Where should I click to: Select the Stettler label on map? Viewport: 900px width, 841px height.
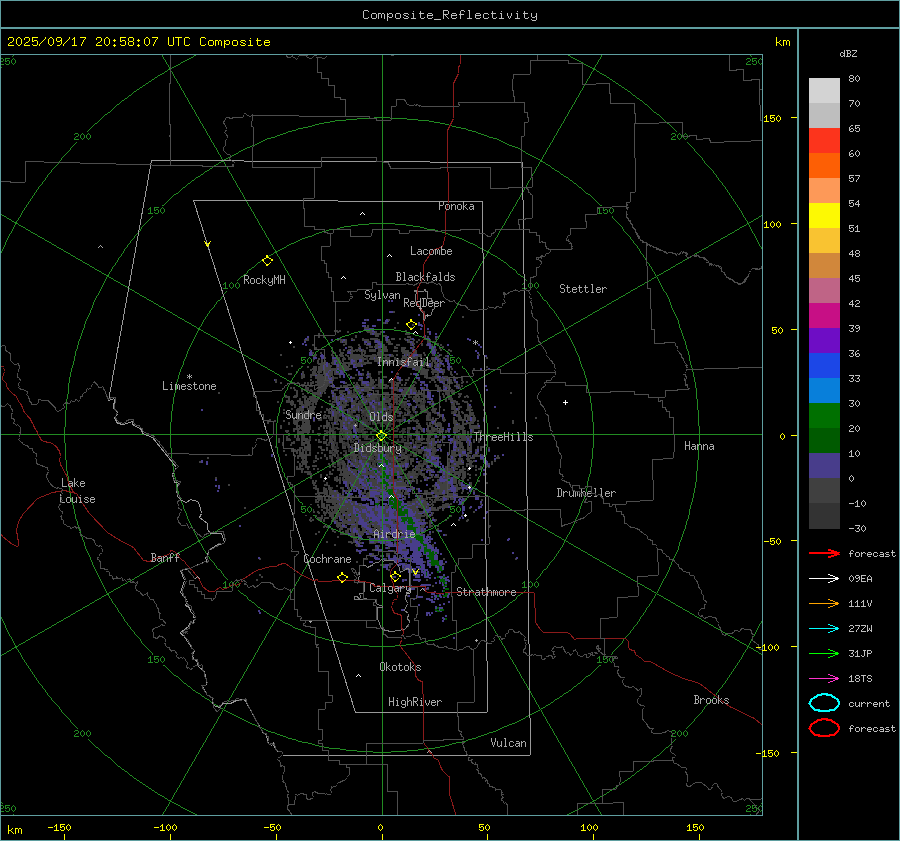click(x=583, y=289)
